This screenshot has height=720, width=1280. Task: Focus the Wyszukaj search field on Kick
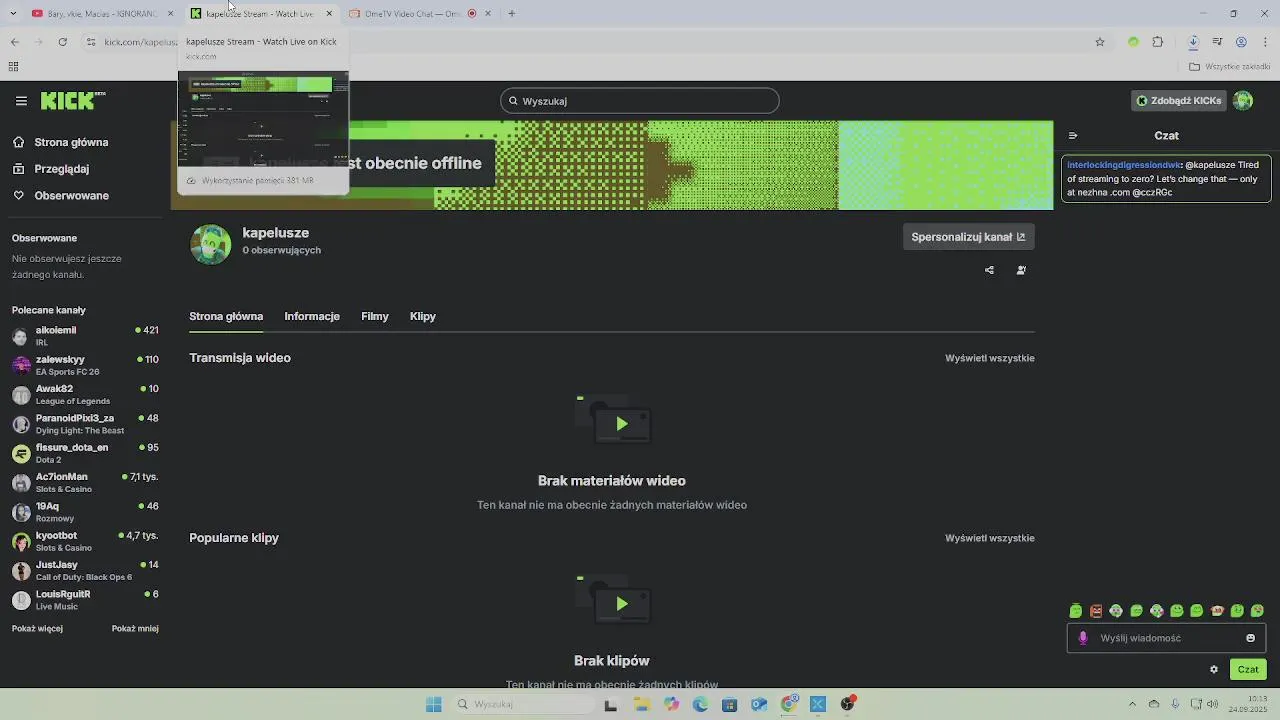pyautogui.click(x=640, y=101)
